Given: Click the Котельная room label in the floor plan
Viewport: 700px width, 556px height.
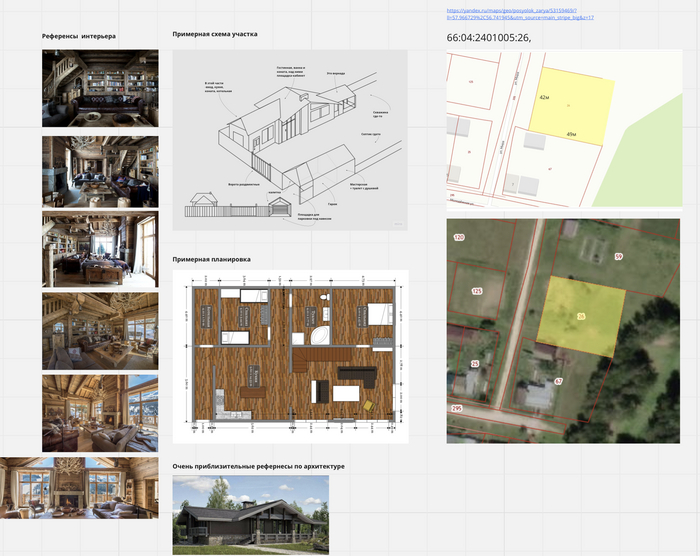Looking at the screenshot, I should point(206,316).
